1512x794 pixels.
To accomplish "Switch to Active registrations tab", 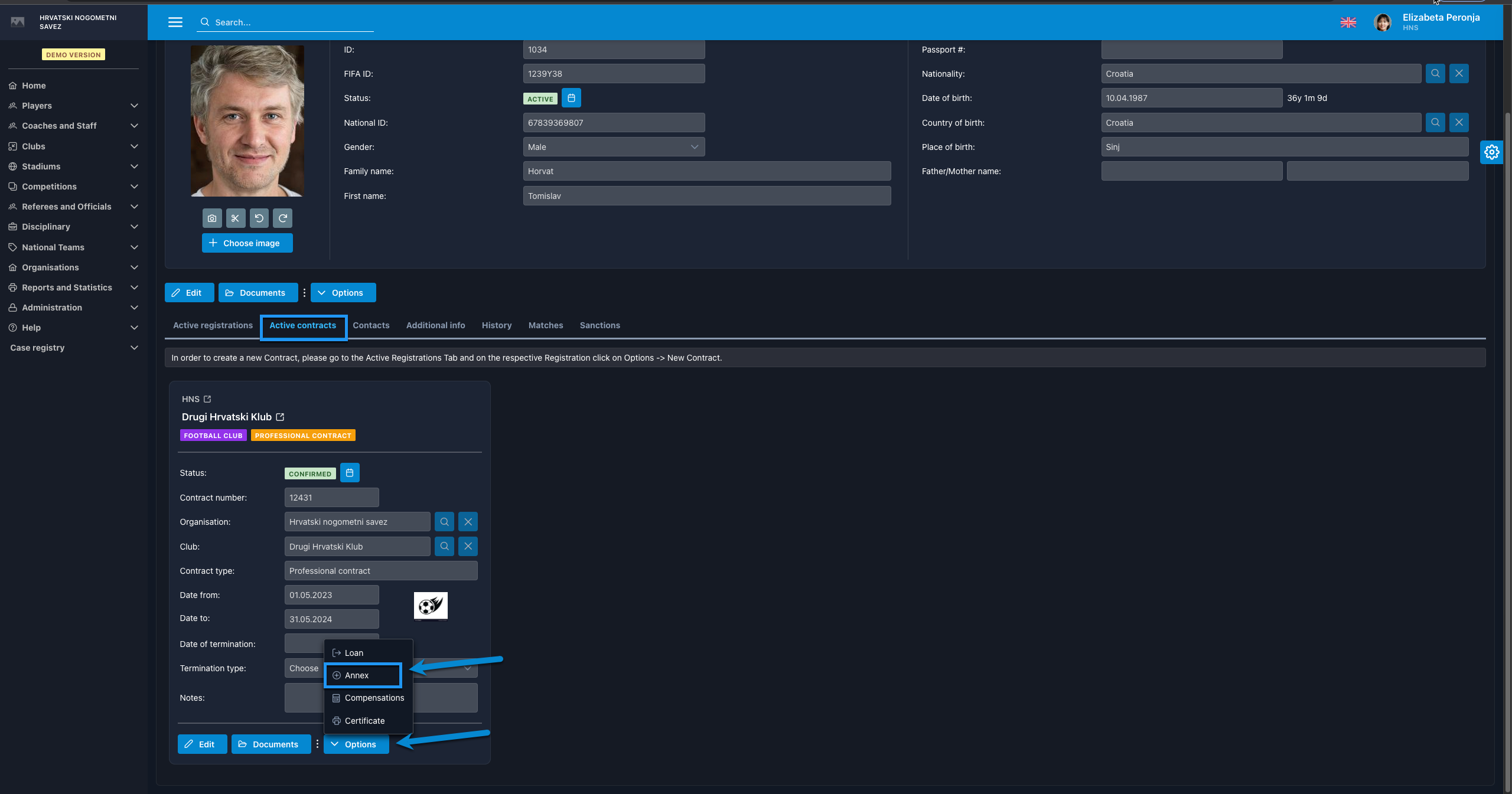I will click(x=213, y=325).
